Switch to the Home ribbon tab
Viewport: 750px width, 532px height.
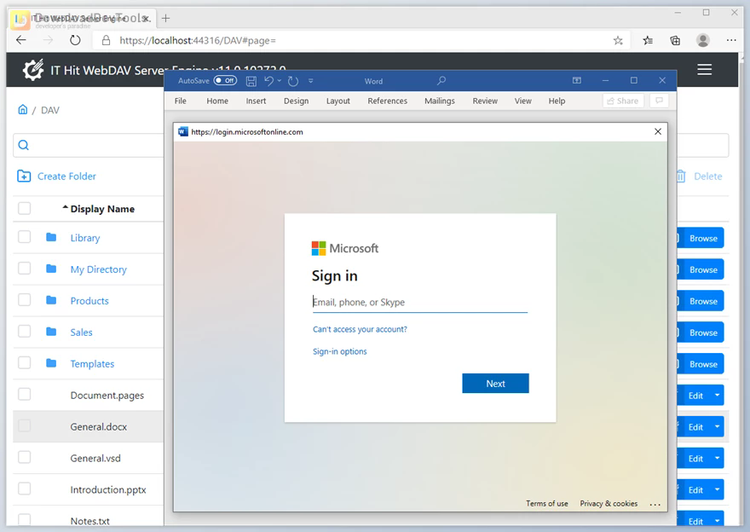click(217, 101)
